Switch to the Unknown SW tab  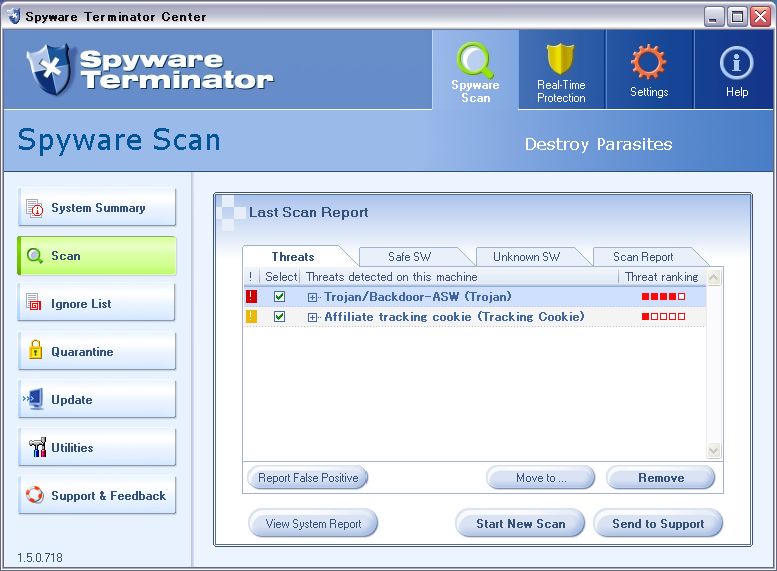click(x=526, y=257)
